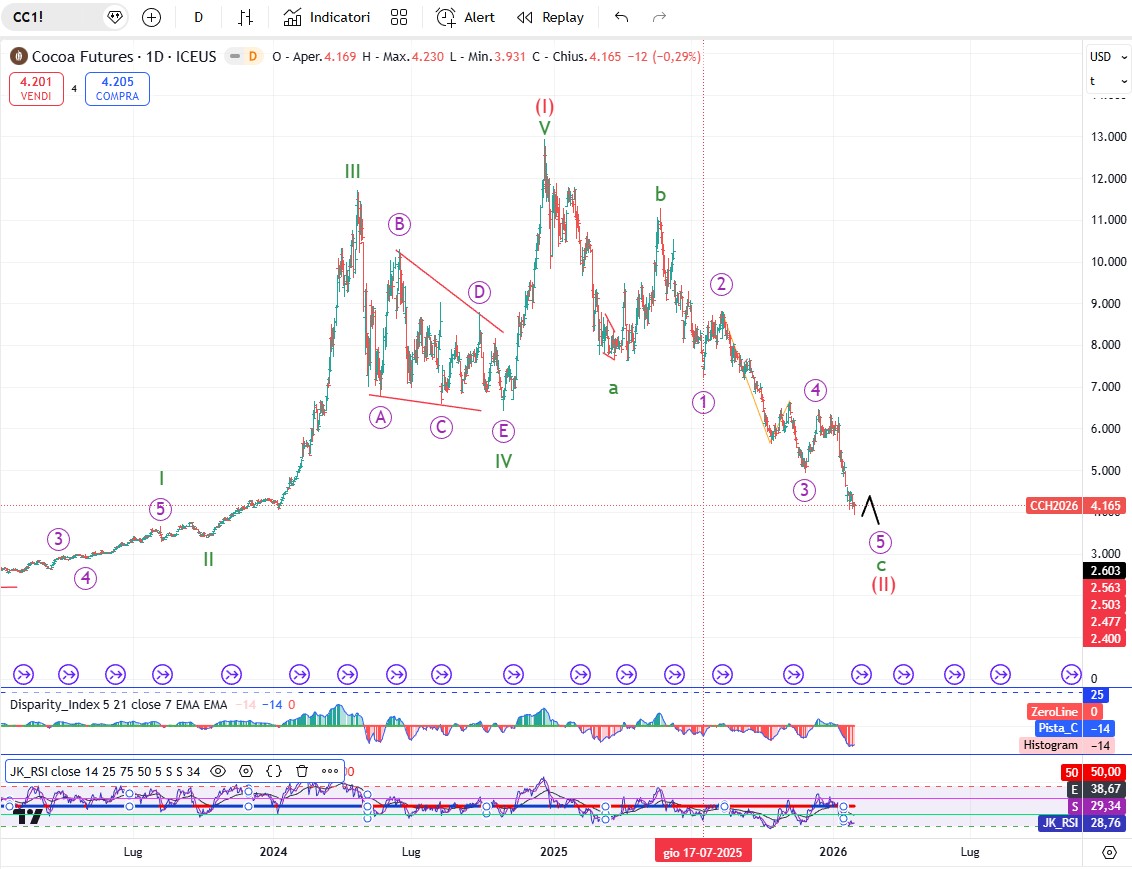Viewport: 1132px width, 869px height.
Task: Open the Alert creation dialog
Action: pos(466,17)
